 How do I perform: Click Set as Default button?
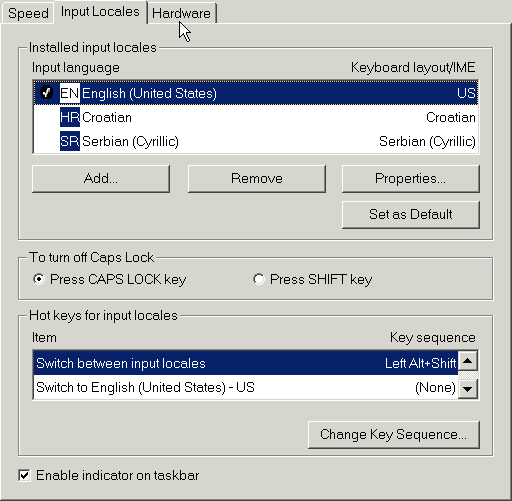click(x=411, y=214)
